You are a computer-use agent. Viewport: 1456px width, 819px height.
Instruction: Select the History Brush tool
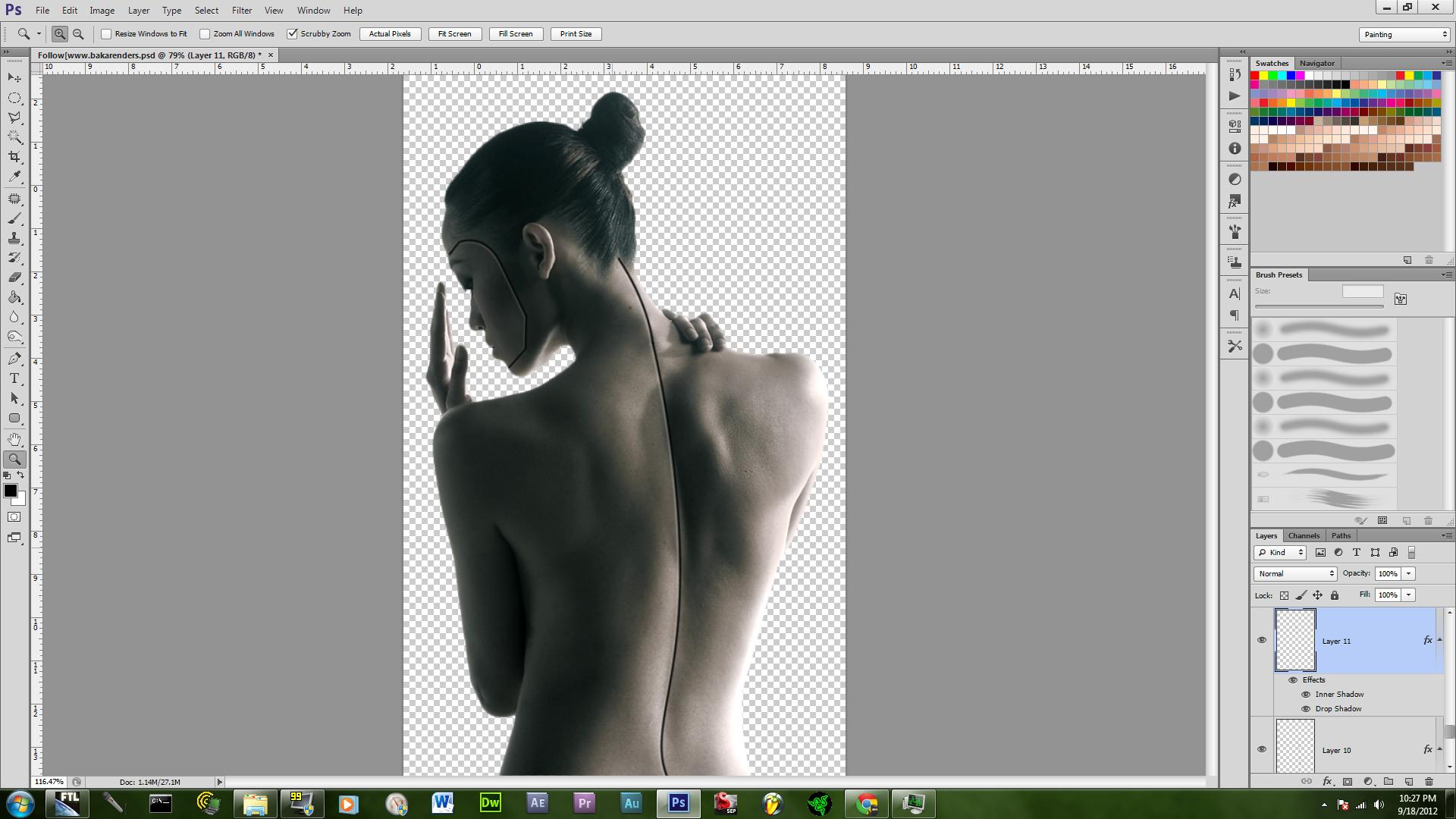point(14,258)
